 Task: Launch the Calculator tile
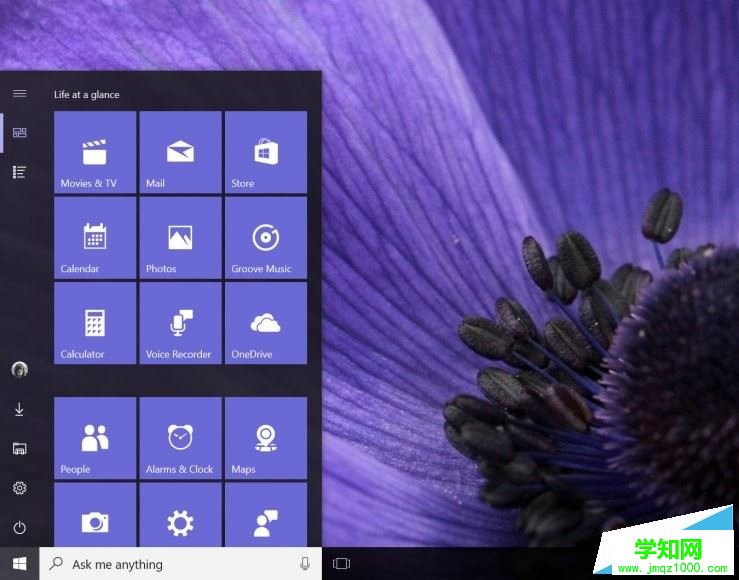click(x=95, y=323)
